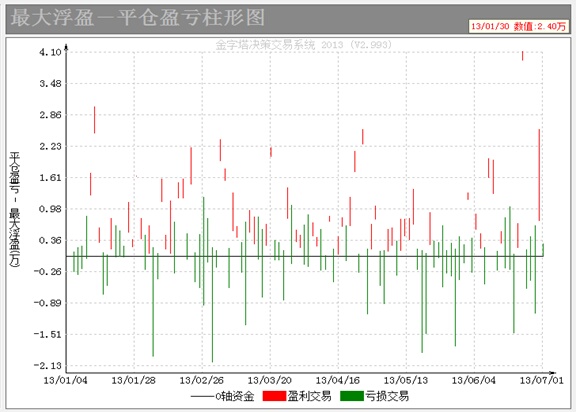Viewport: 576px width, 412px height.
Task: Click the y-axis value -0.26
Action: pos(48,271)
